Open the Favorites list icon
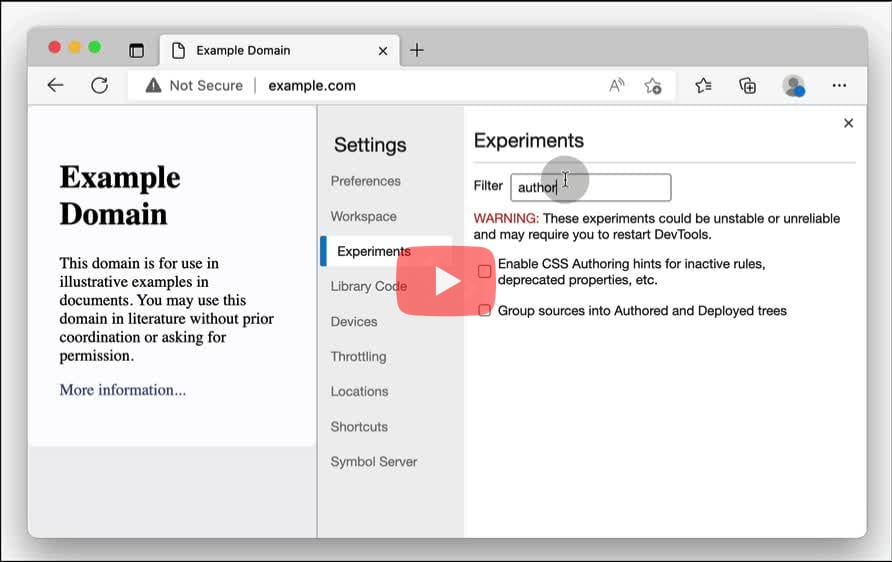This screenshot has height=562, width=892. point(703,85)
